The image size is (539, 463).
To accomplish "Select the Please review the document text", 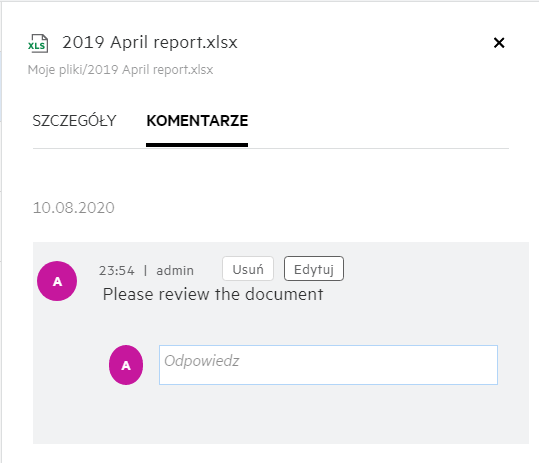I will (213, 294).
